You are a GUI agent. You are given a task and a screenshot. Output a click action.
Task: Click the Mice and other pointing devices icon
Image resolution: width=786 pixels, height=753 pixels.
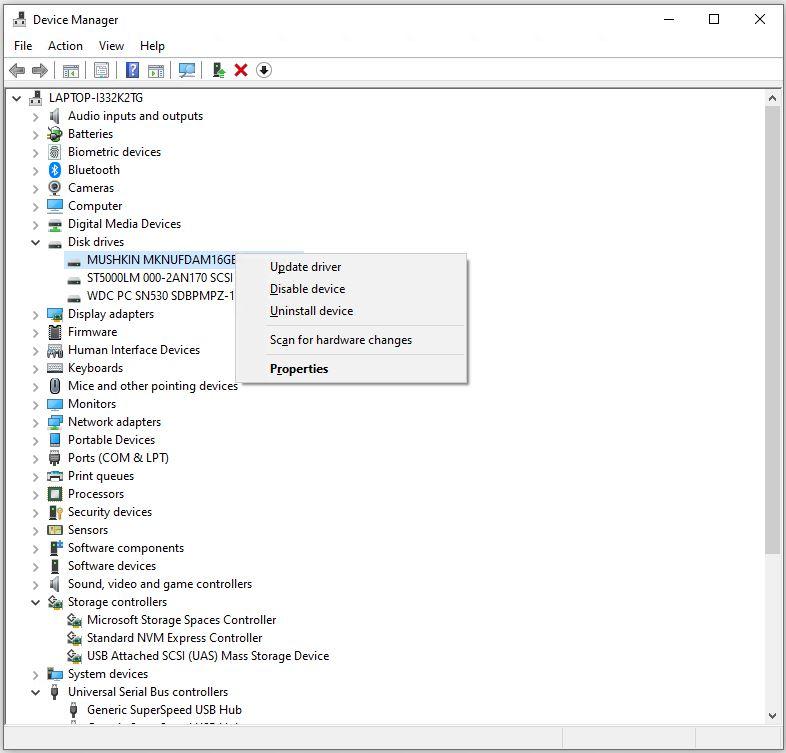coord(55,386)
